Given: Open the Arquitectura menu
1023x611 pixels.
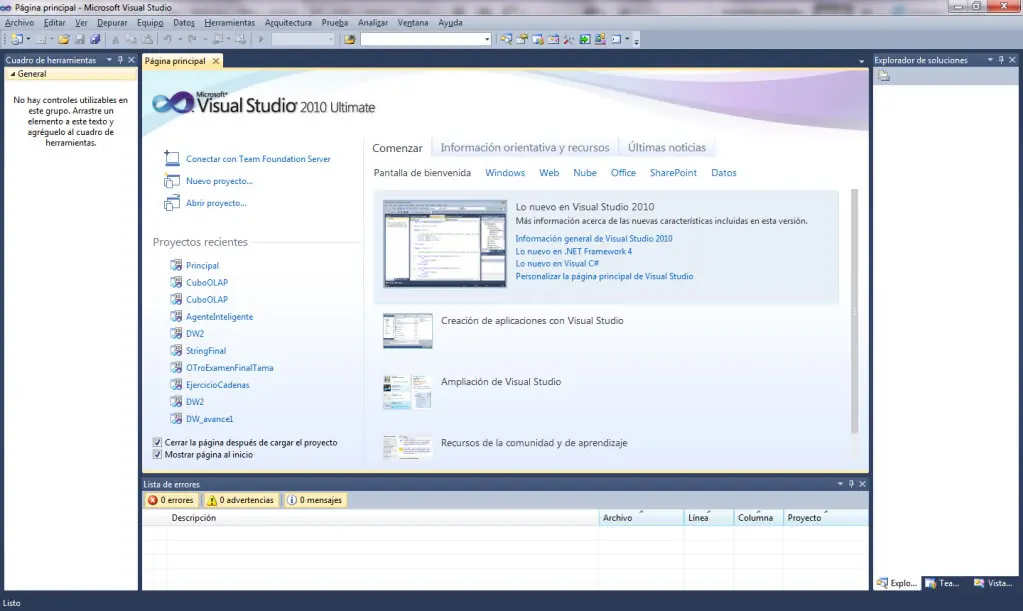Looking at the screenshot, I should click(288, 22).
